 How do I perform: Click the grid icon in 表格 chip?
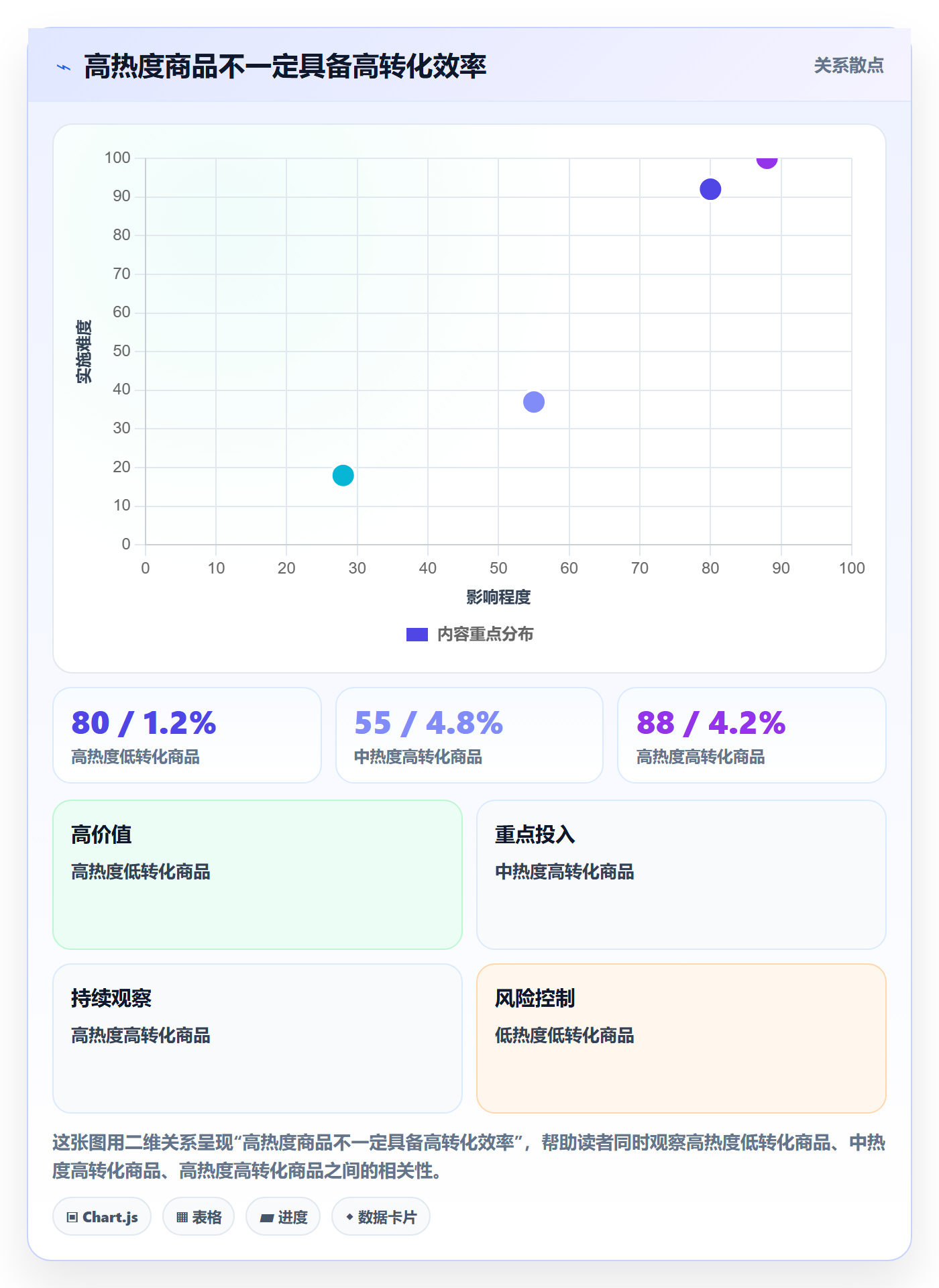[x=182, y=1218]
